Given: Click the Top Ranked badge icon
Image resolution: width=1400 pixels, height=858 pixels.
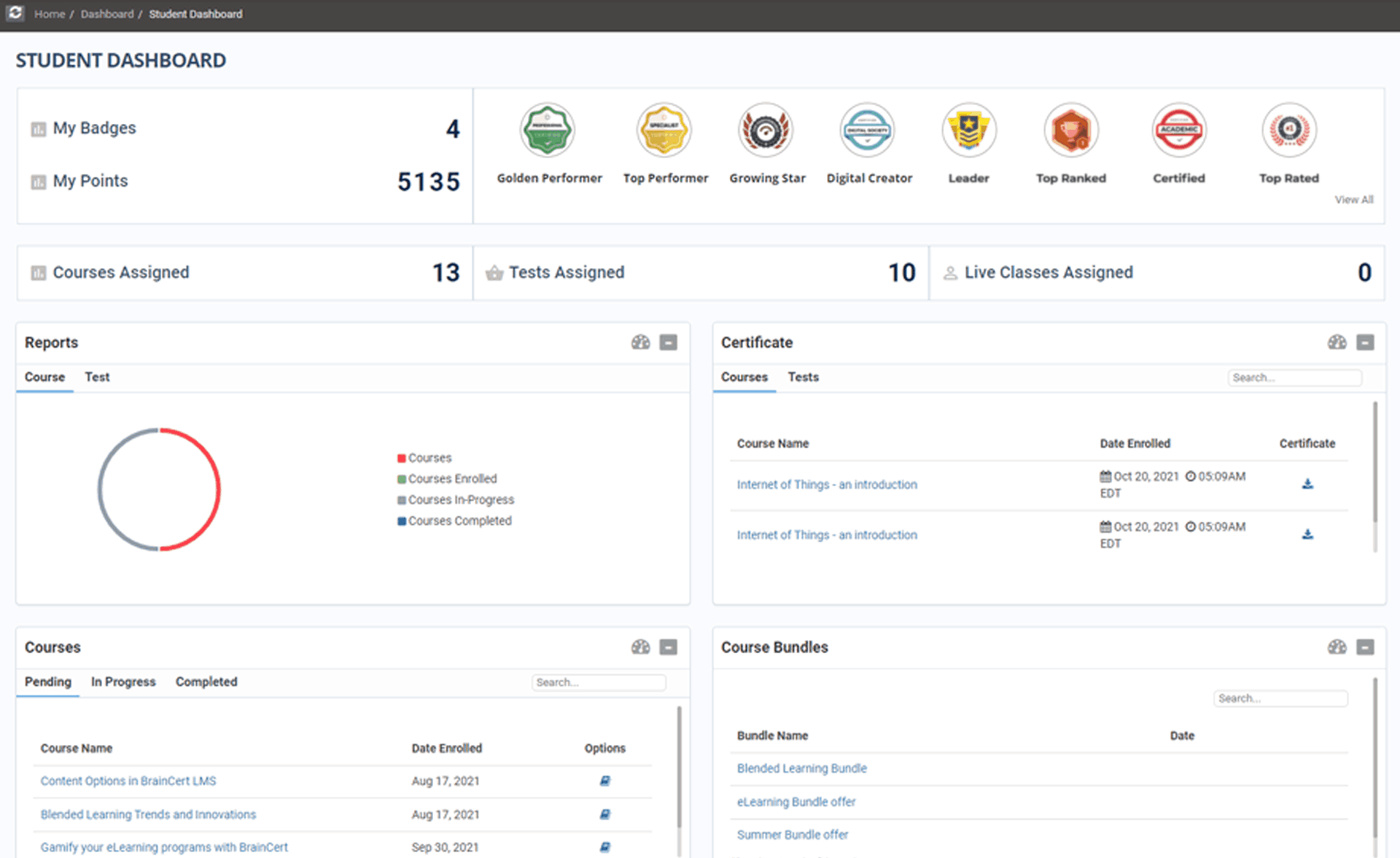Looking at the screenshot, I should click(x=1071, y=130).
